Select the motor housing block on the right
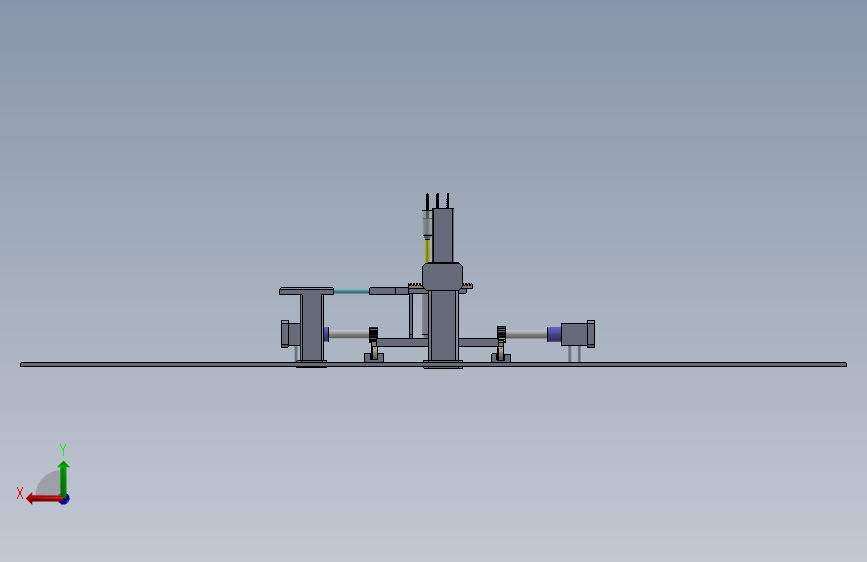 click(578, 334)
